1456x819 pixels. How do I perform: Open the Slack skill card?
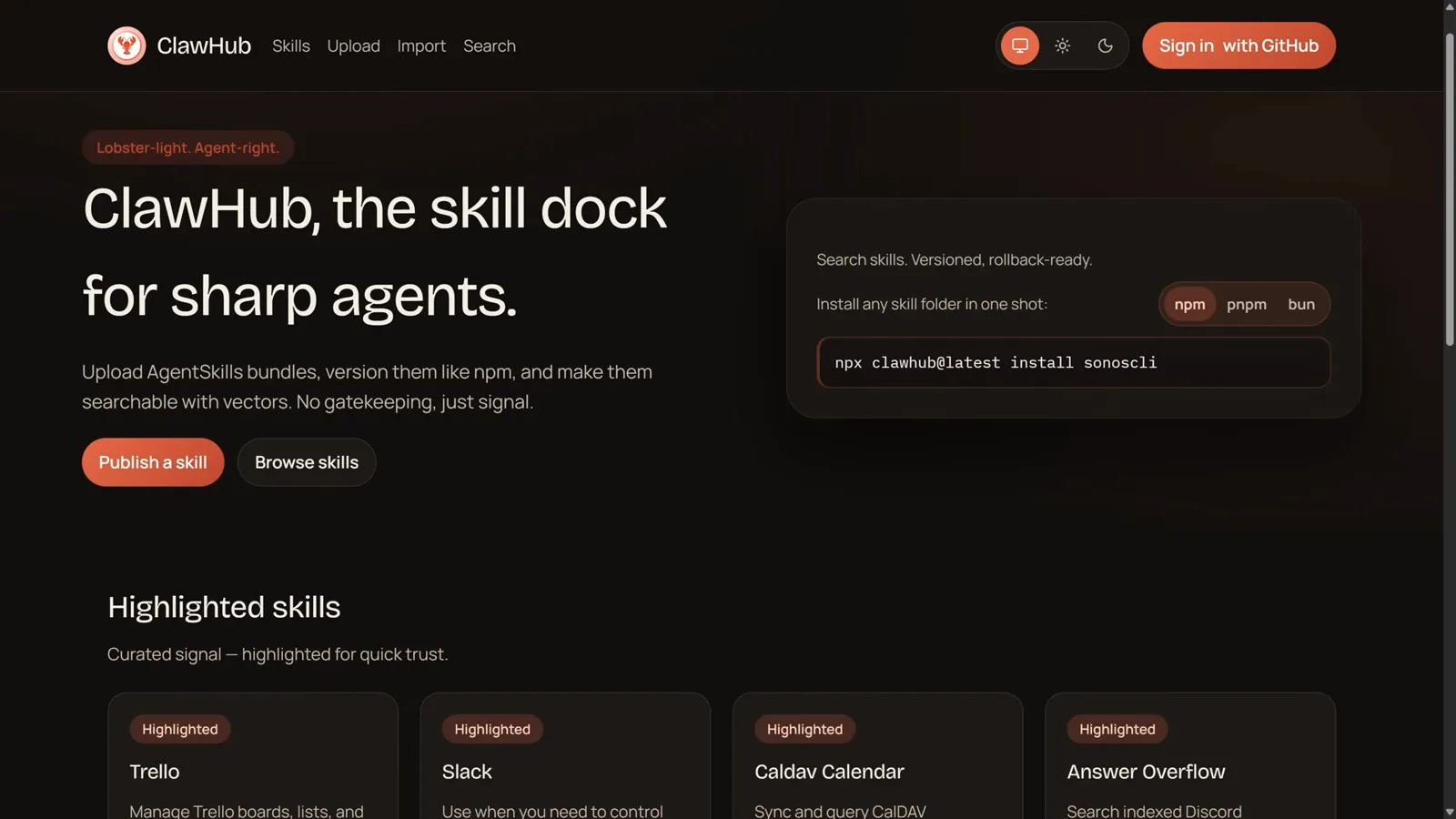tap(565, 756)
